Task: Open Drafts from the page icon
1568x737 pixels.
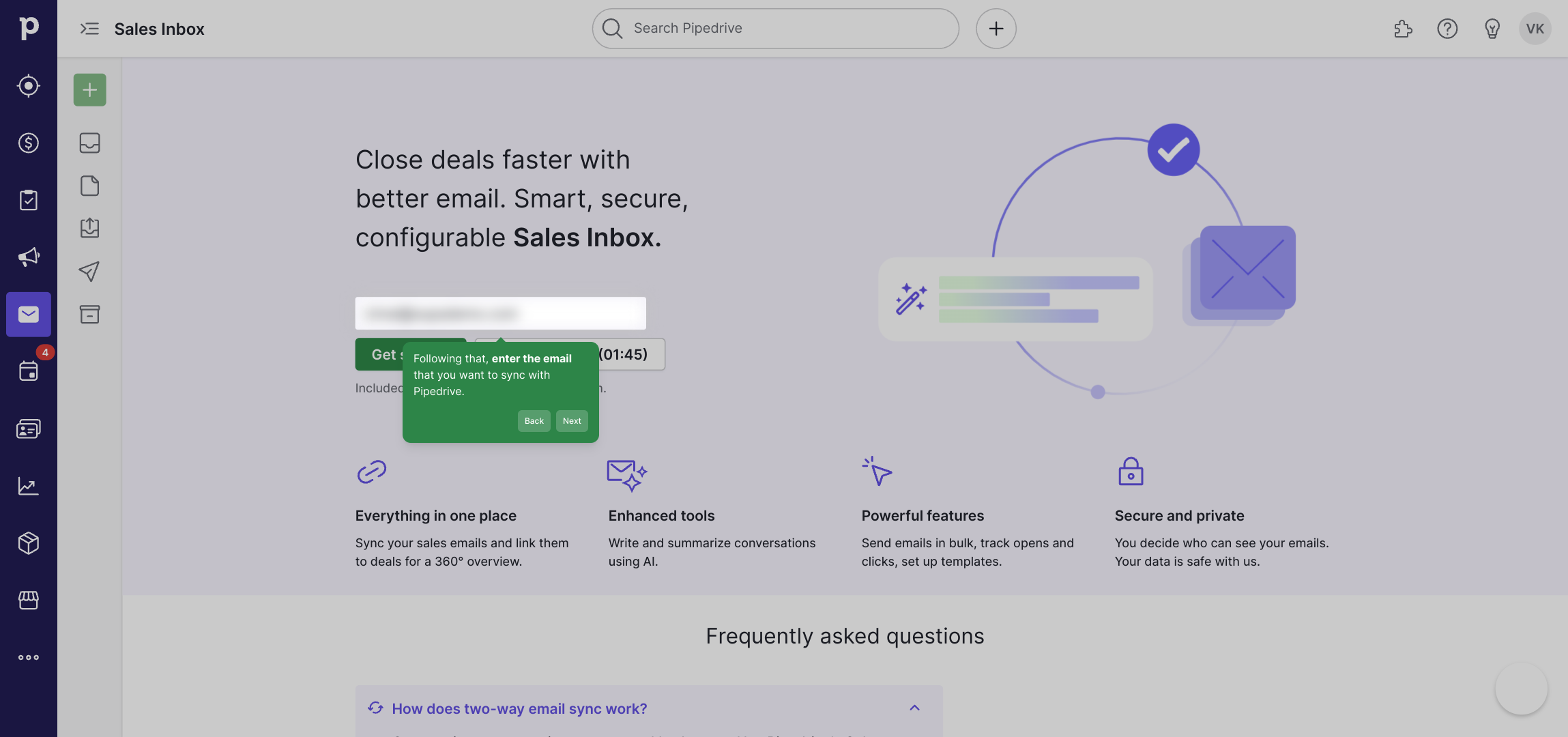Action: (90, 186)
